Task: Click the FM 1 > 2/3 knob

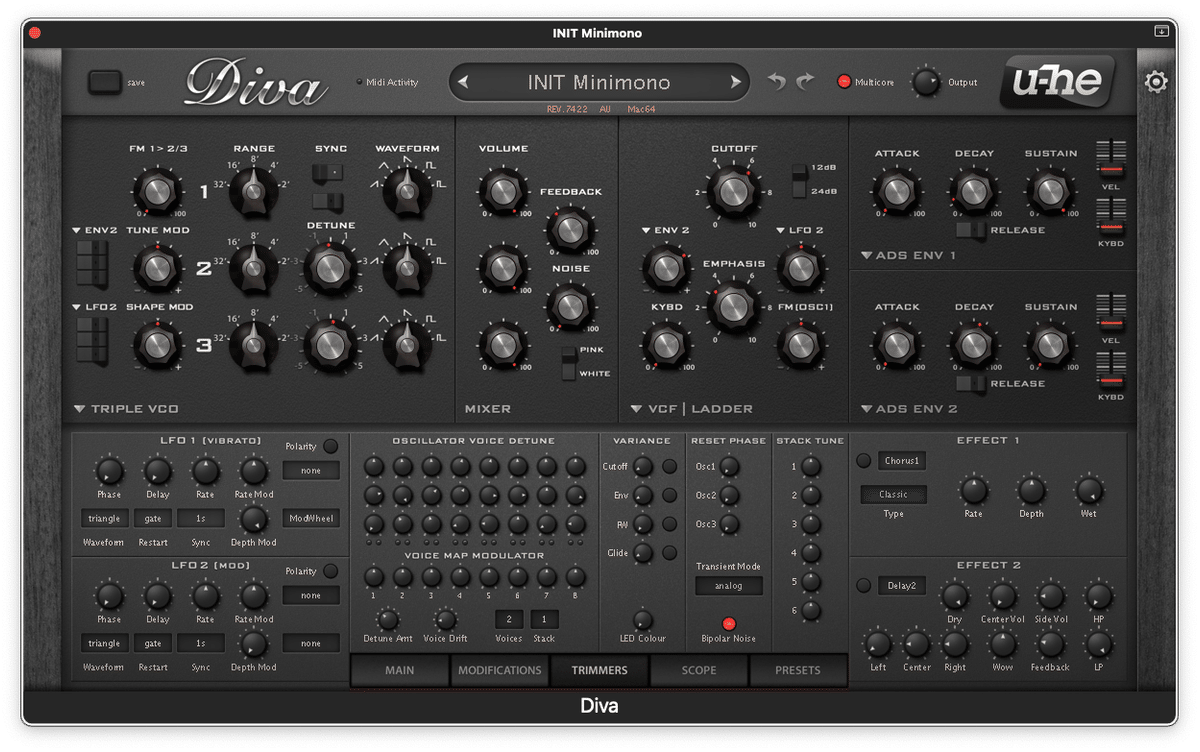Action: [x=156, y=190]
